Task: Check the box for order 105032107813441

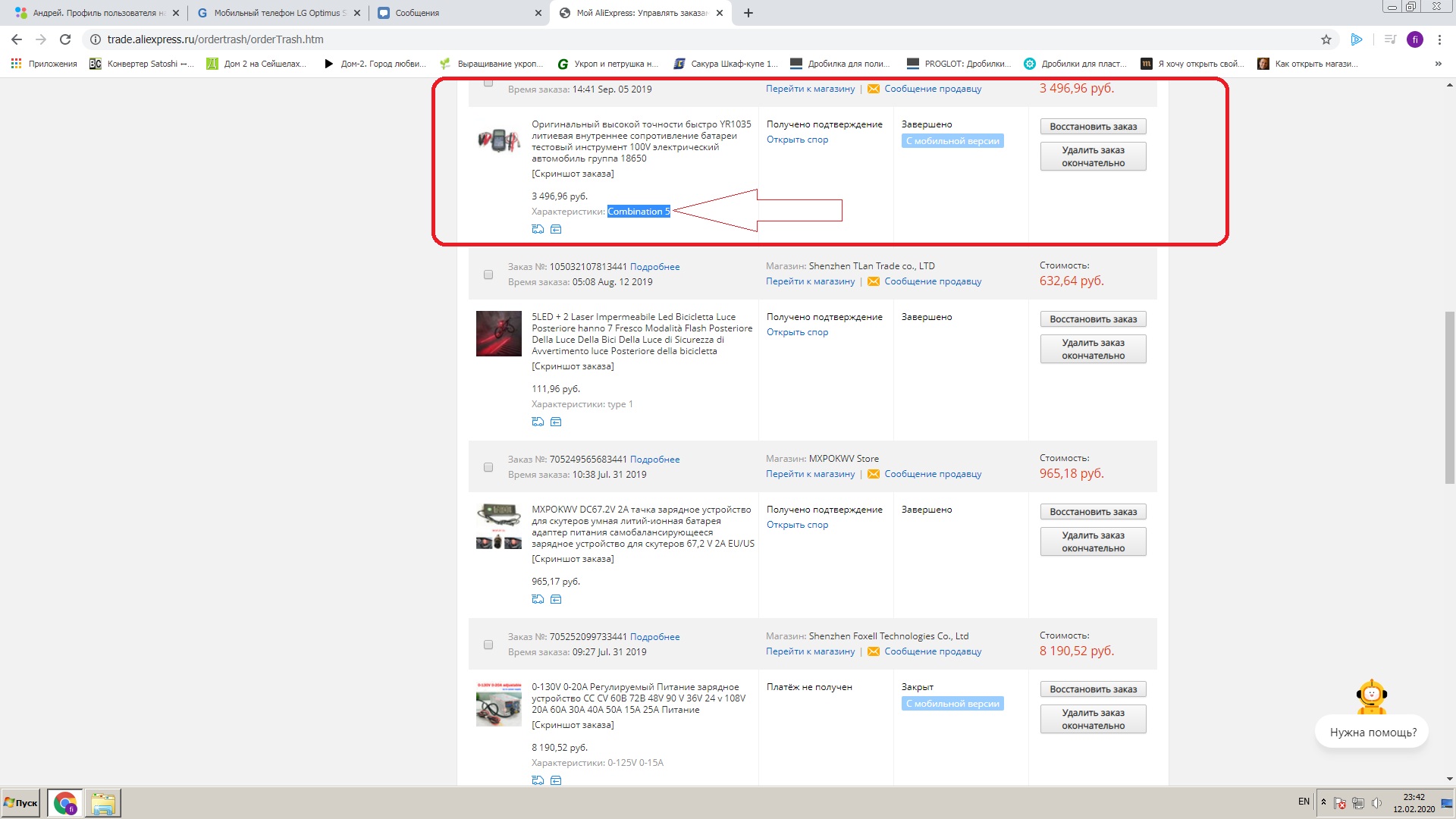Action: coord(488,275)
